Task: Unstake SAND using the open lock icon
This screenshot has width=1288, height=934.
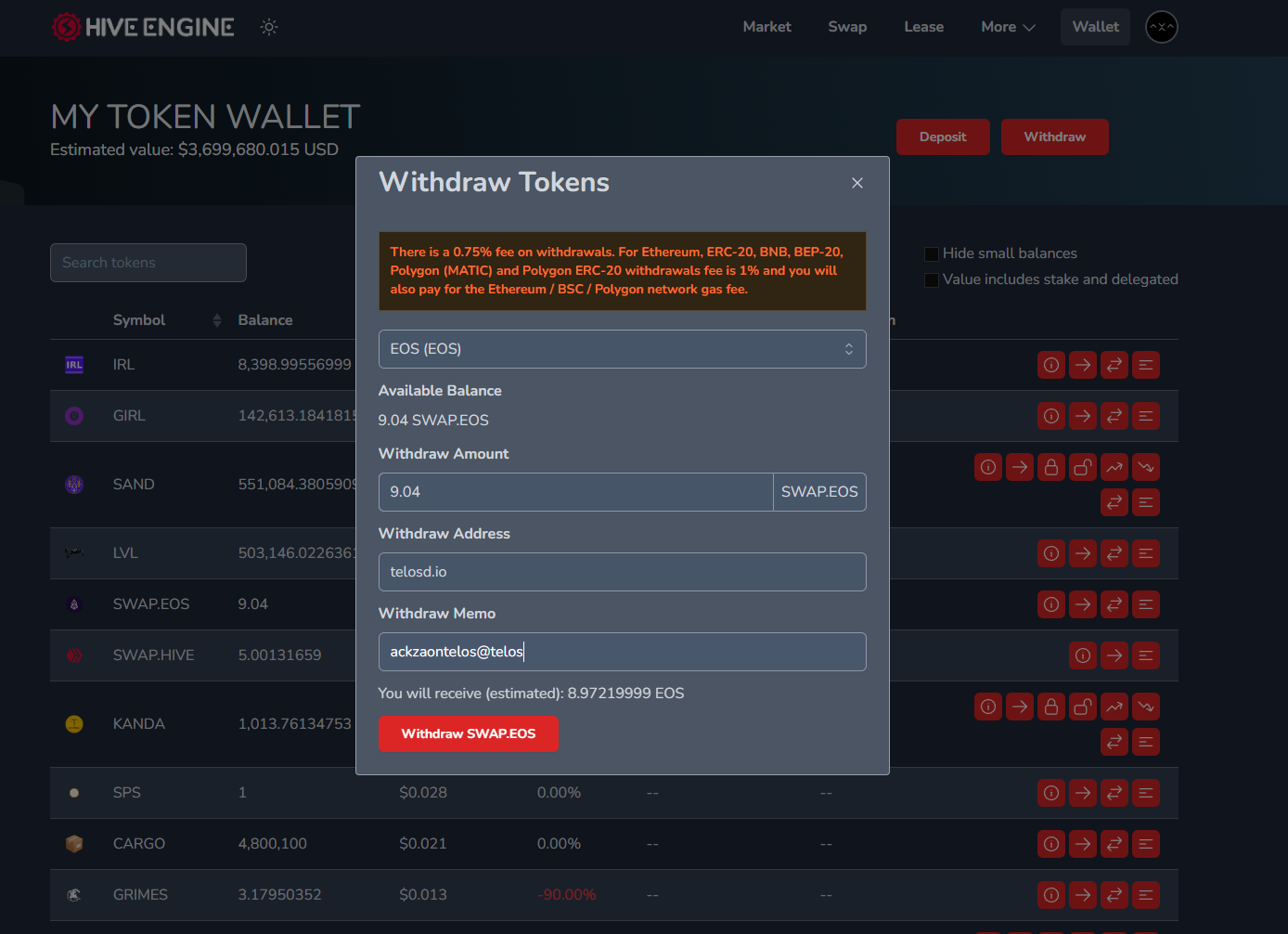Action: click(1083, 467)
